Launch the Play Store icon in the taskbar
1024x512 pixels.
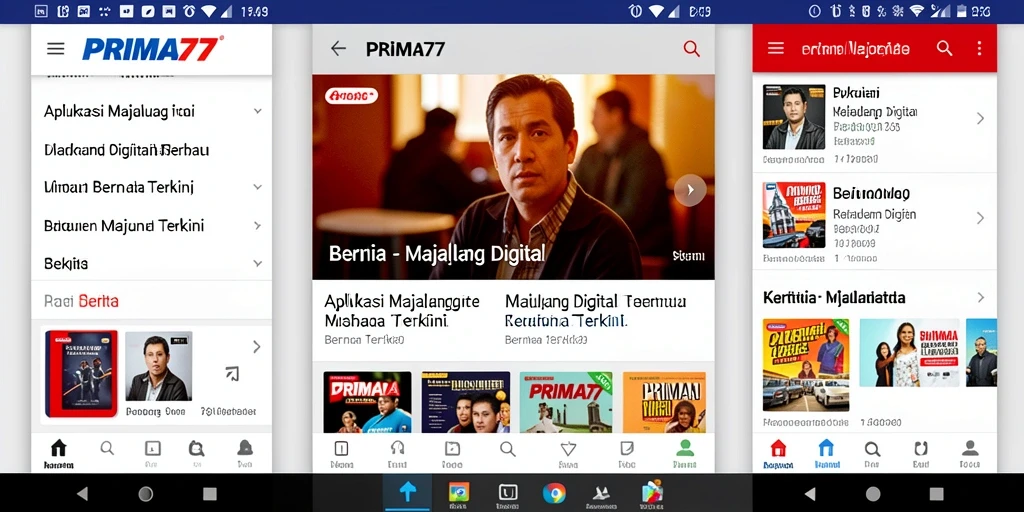[x=651, y=494]
